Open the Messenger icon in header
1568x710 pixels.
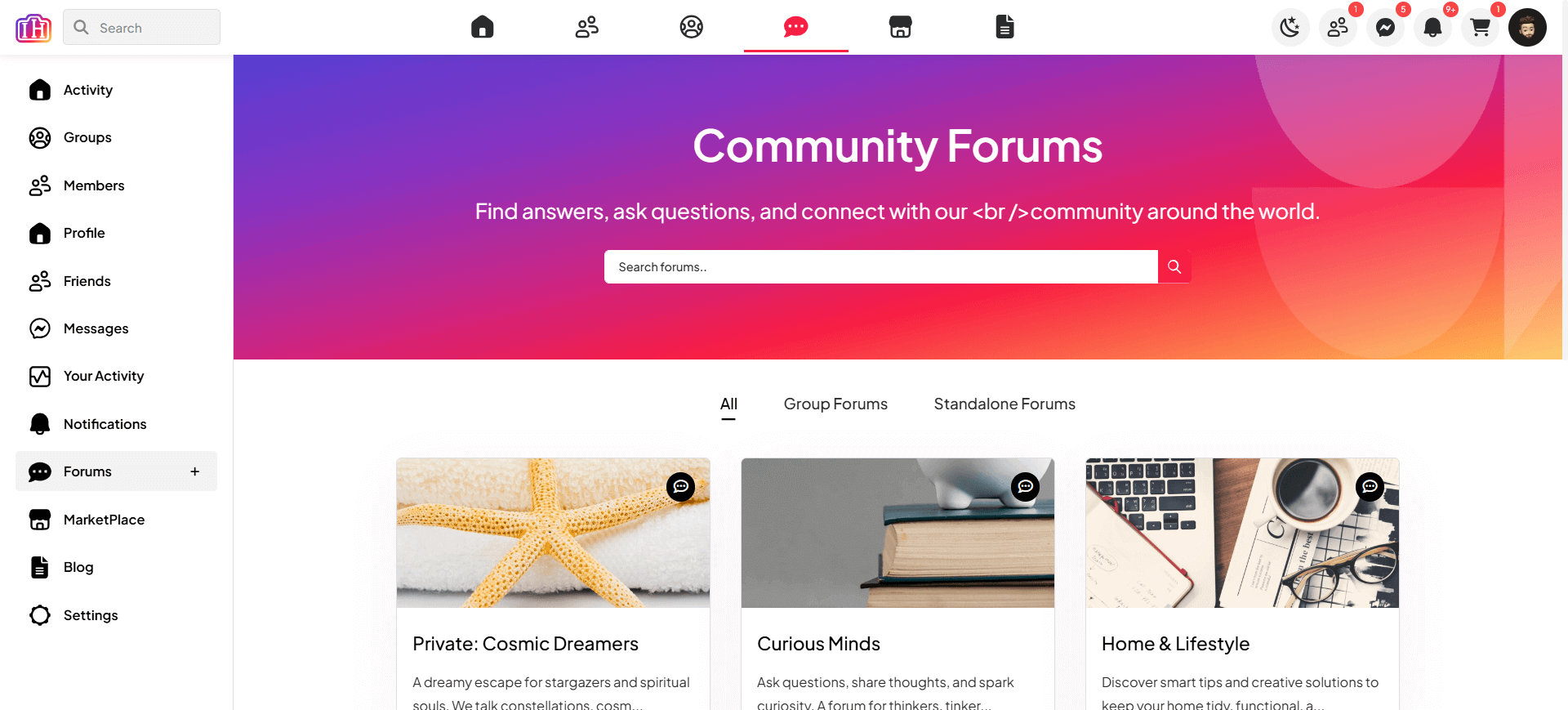pyautogui.click(x=1385, y=28)
